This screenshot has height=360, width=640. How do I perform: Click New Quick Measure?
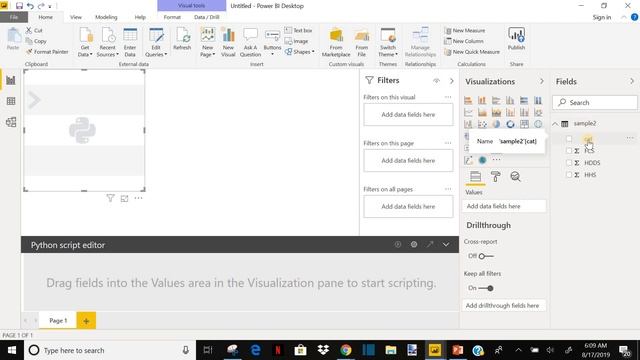pos(472,52)
